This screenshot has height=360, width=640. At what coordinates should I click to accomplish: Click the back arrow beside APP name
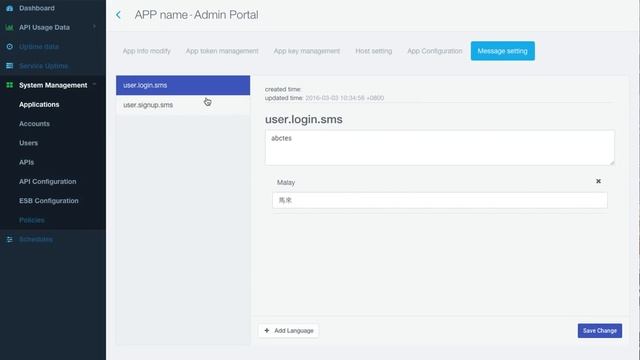point(118,15)
